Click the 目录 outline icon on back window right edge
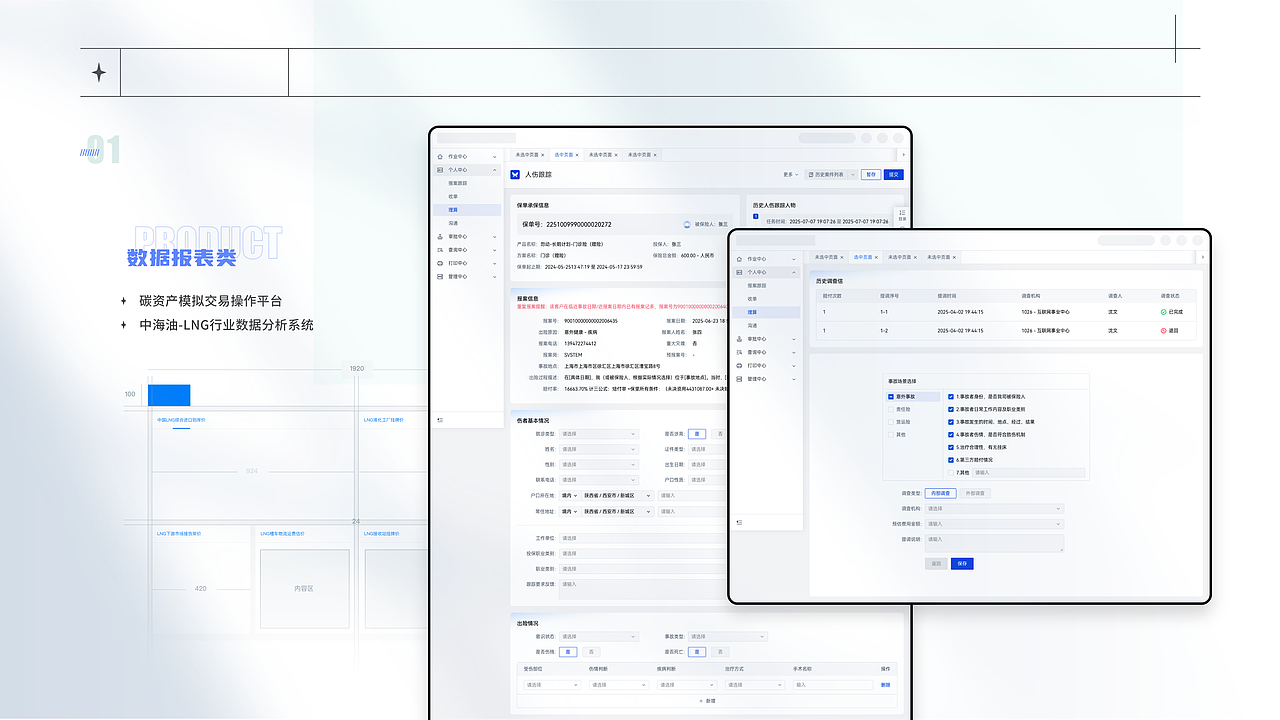Image resolution: width=1280 pixels, height=720 pixels. tap(901, 214)
